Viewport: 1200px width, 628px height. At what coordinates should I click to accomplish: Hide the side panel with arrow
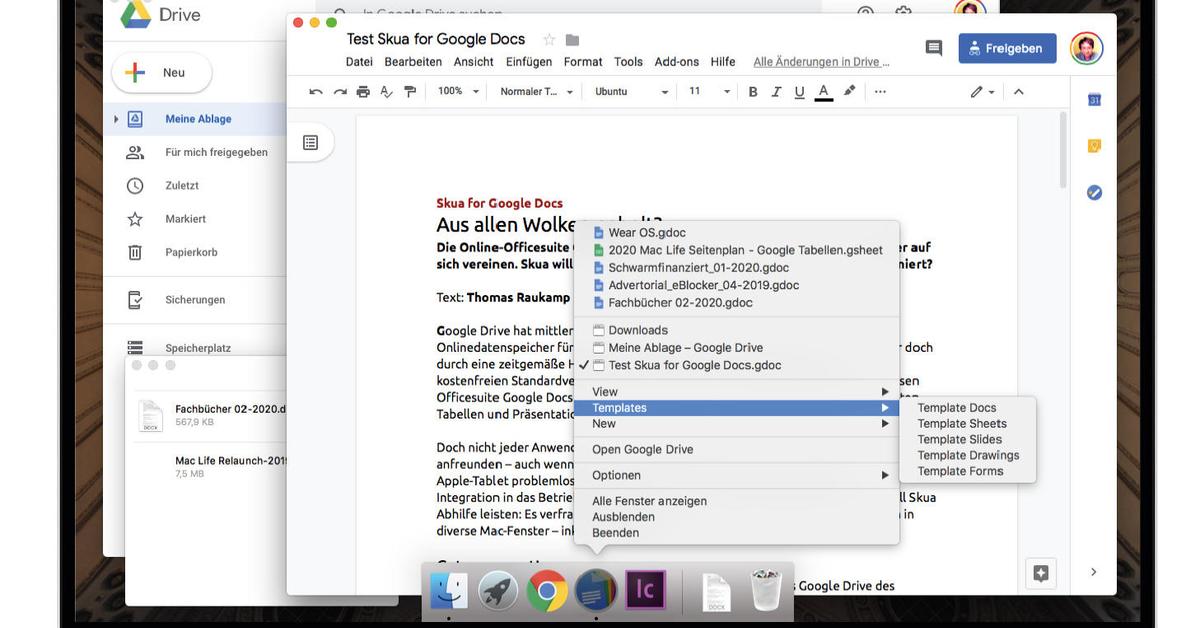tap(1093, 572)
